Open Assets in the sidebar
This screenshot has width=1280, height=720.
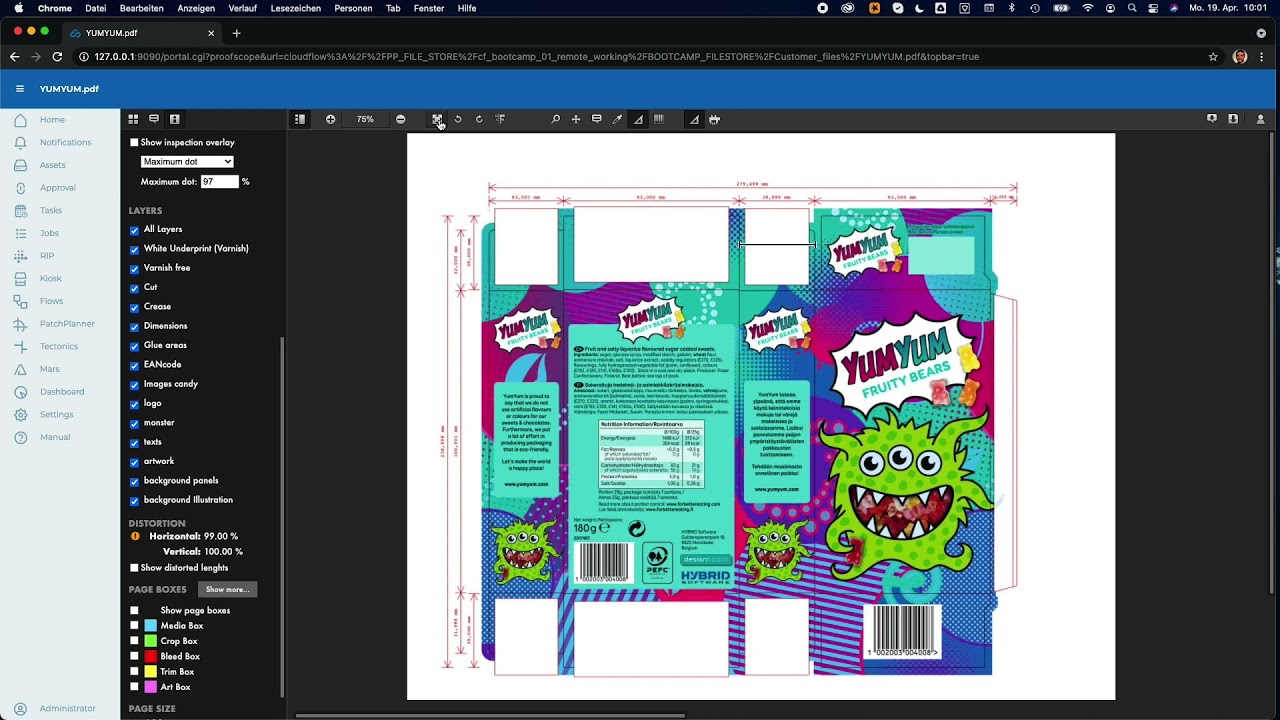[x=52, y=165]
